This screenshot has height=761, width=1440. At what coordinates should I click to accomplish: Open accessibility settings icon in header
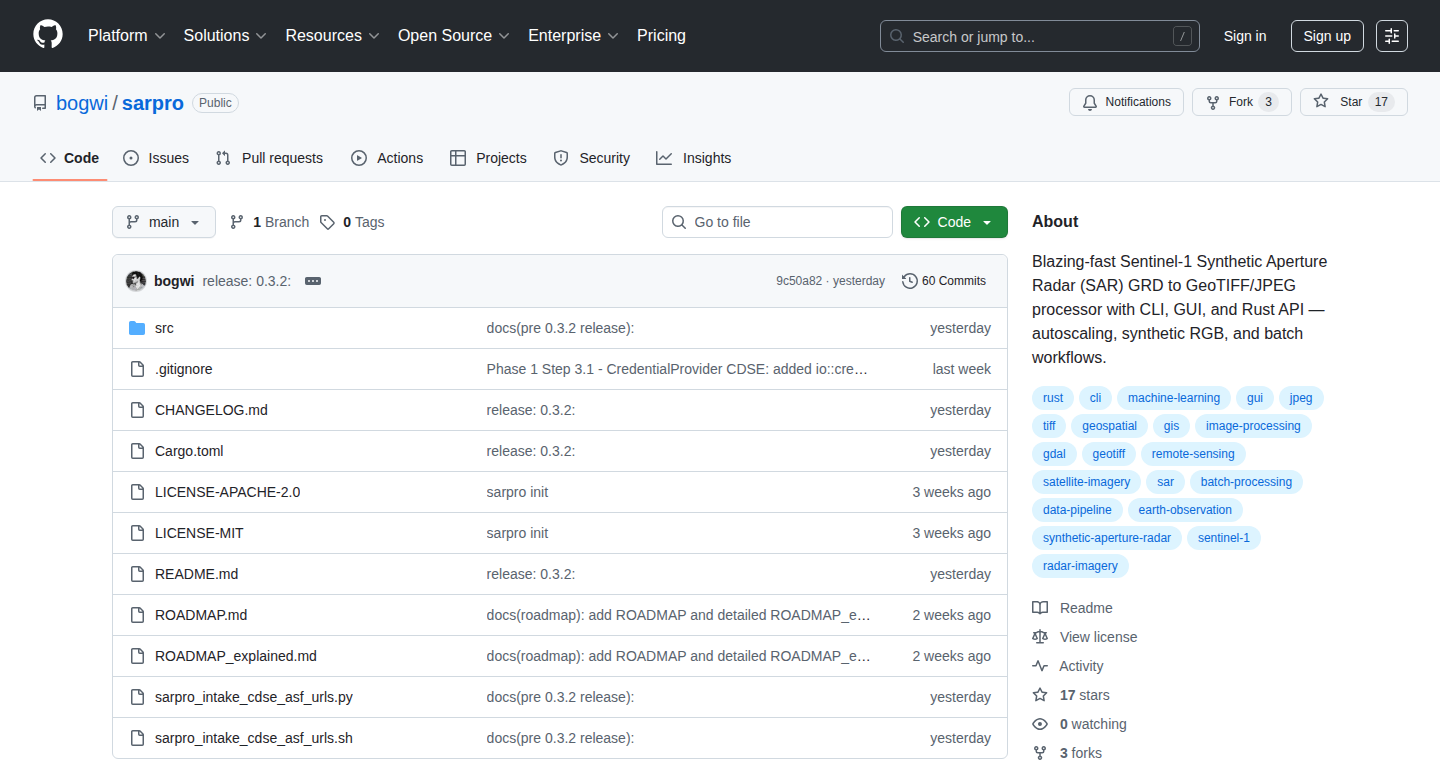[x=1392, y=36]
